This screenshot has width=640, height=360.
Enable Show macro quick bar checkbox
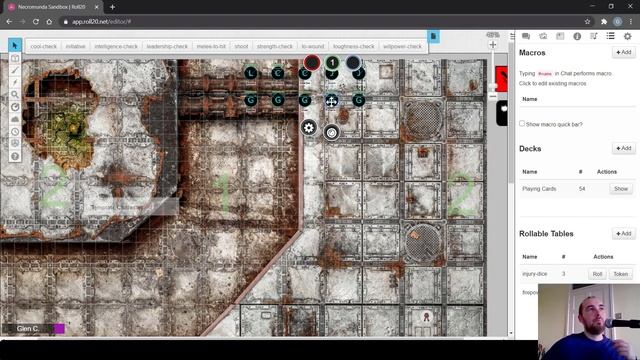[522, 123]
